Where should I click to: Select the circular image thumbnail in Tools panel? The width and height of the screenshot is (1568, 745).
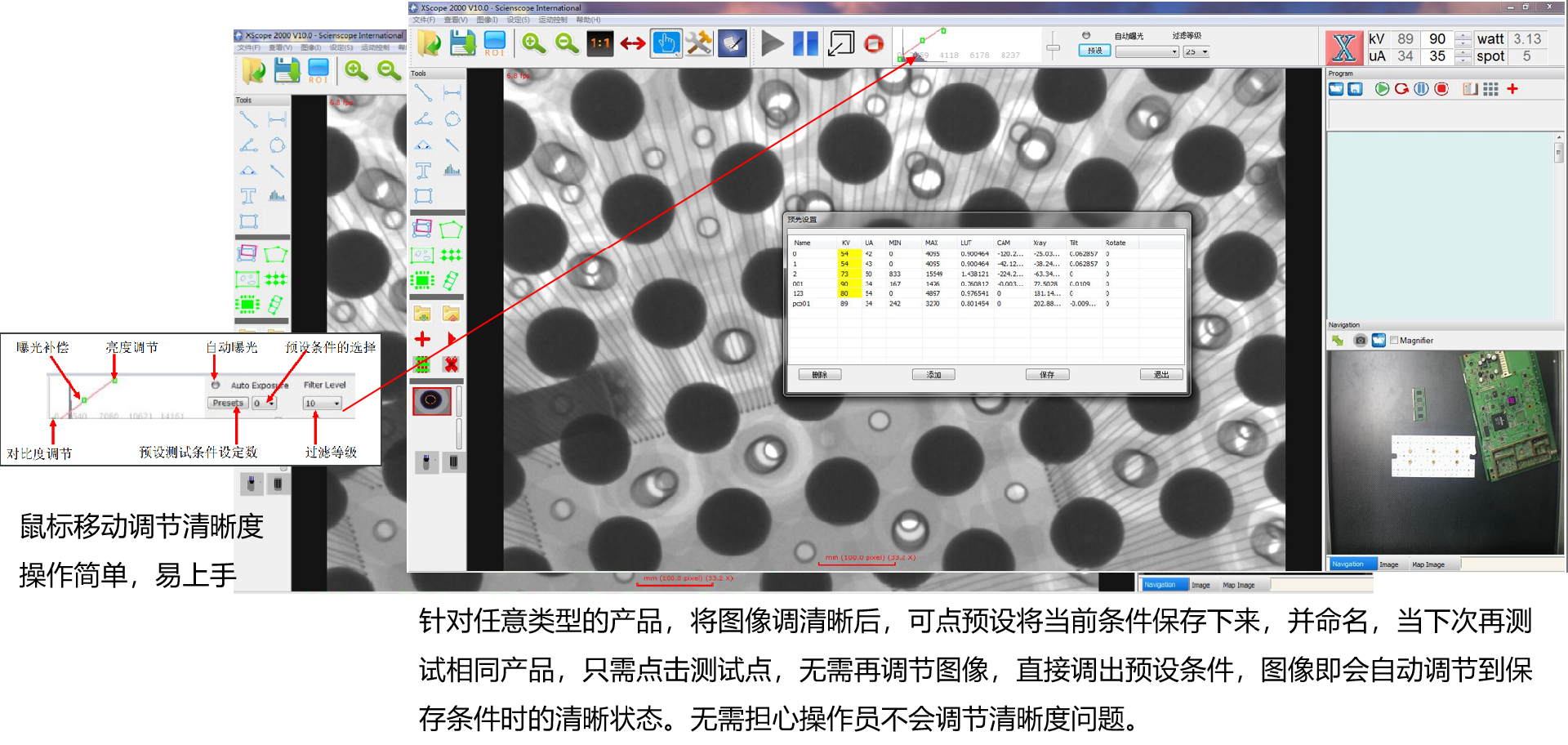coord(431,401)
